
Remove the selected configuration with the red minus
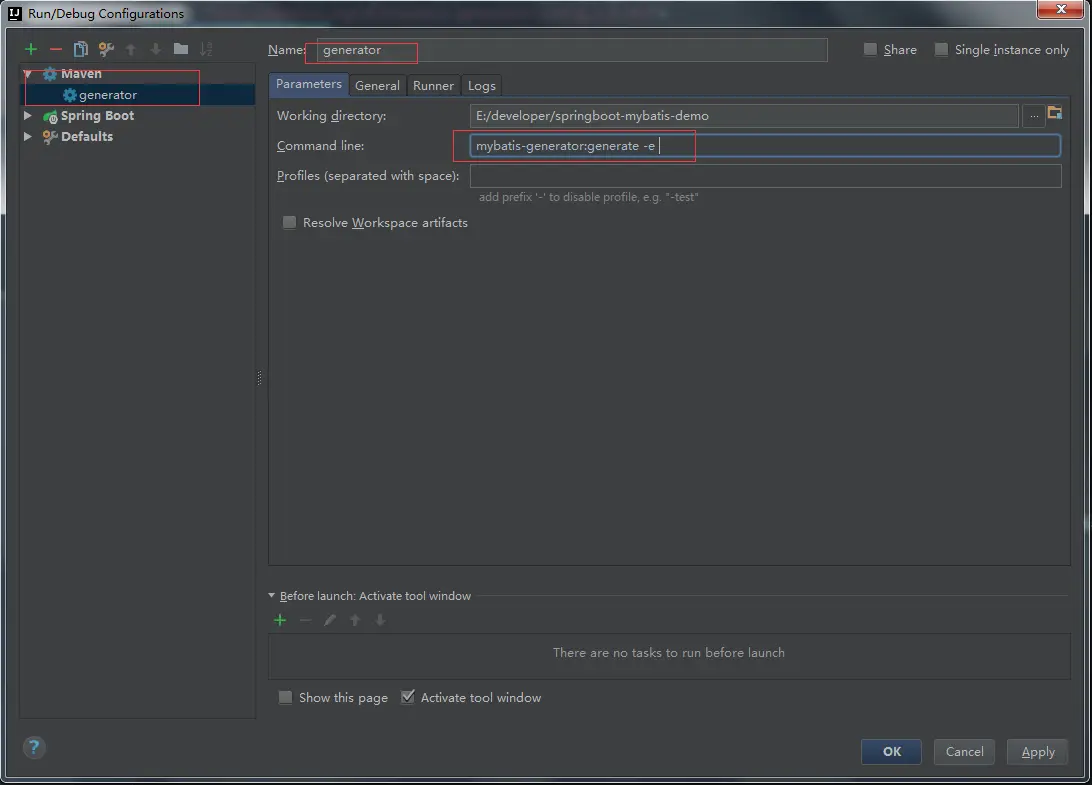(56, 49)
